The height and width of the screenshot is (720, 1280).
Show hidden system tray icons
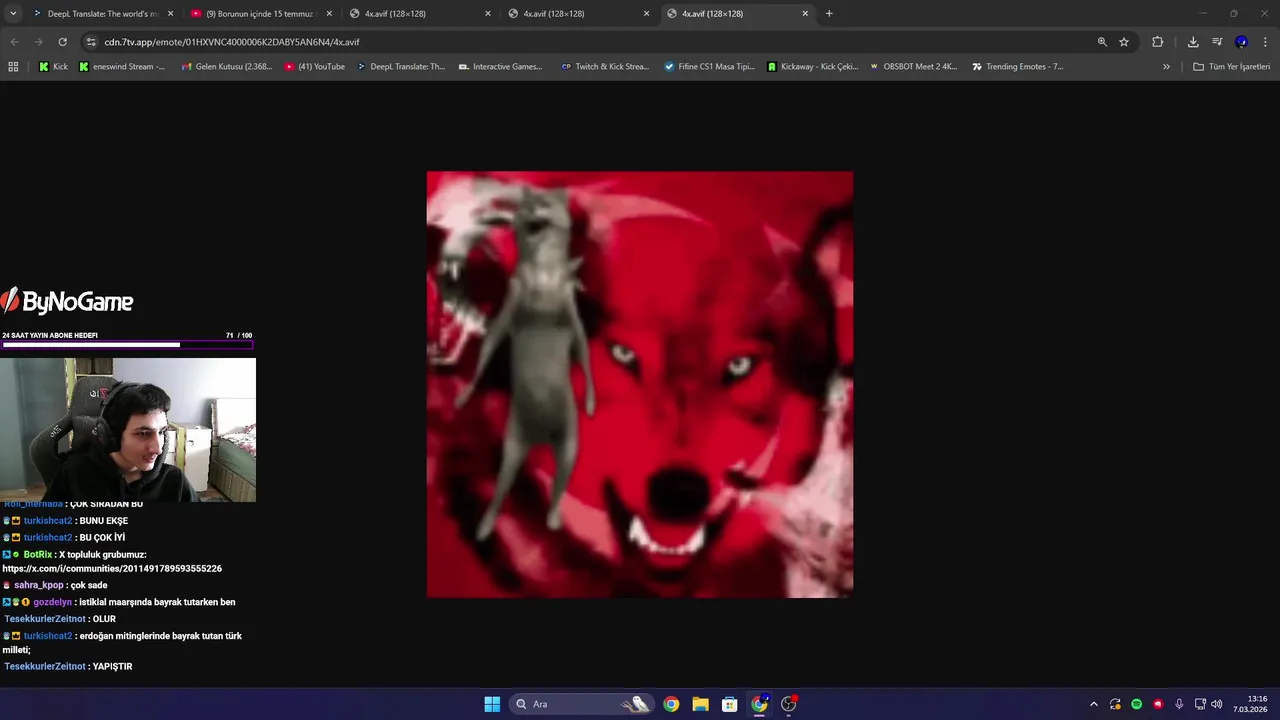(x=1093, y=704)
